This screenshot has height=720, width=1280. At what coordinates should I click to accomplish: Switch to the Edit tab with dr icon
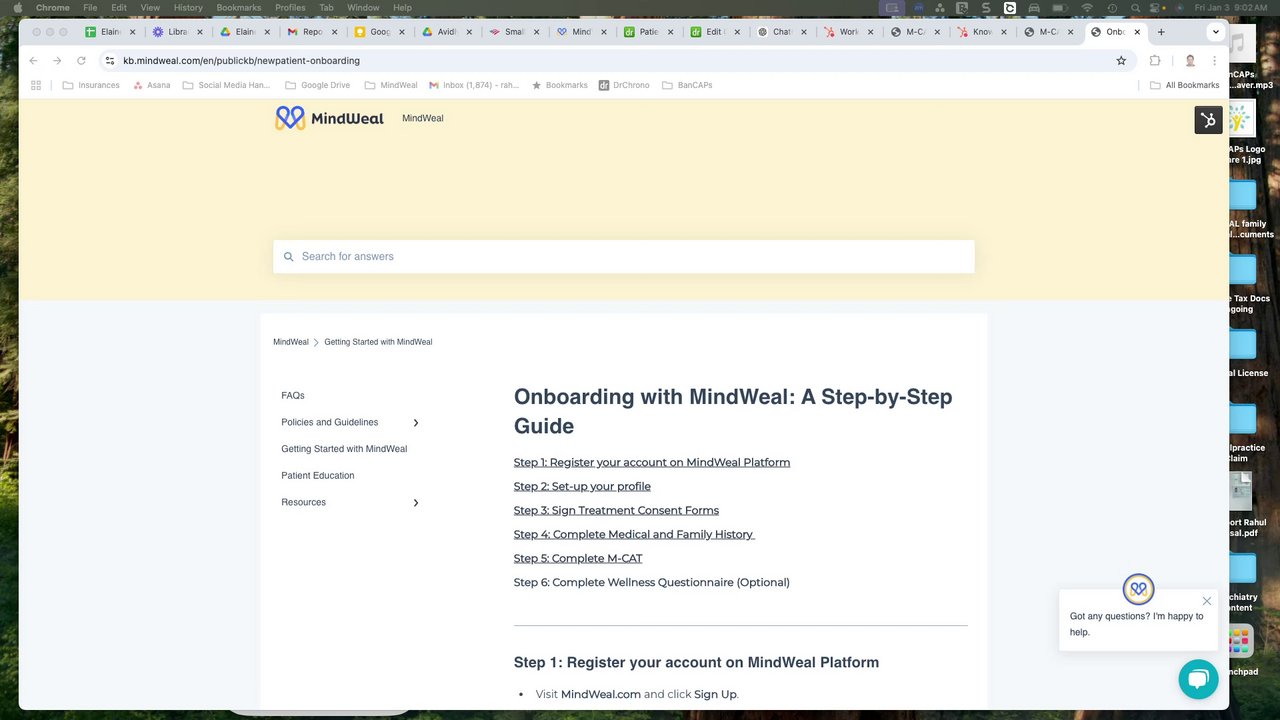click(x=714, y=32)
